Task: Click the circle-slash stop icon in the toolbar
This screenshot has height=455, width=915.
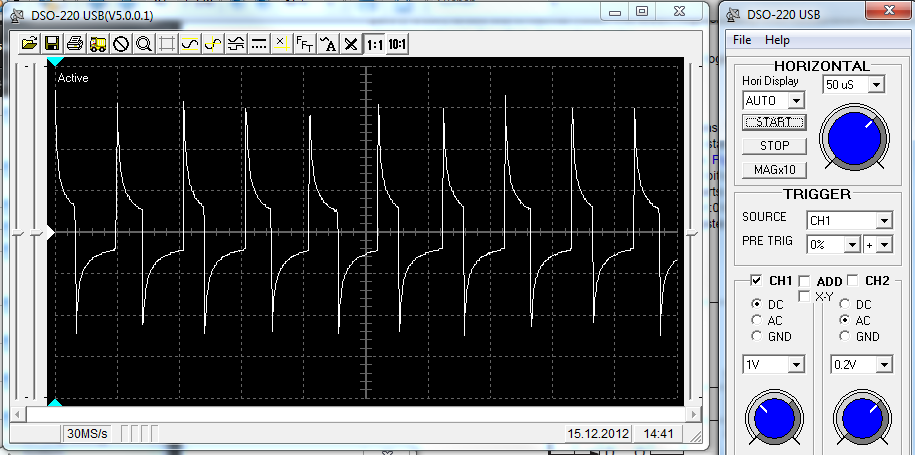Action: (121, 43)
